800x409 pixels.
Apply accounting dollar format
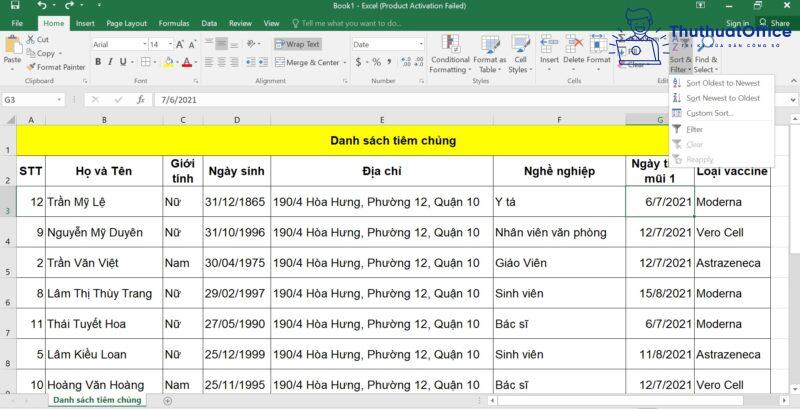pos(359,62)
